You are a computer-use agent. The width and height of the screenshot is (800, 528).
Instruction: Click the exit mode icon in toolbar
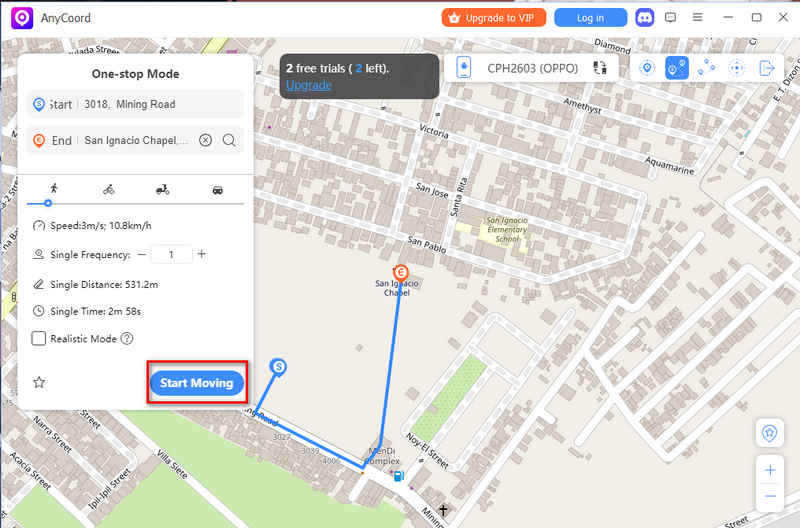[766, 68]
